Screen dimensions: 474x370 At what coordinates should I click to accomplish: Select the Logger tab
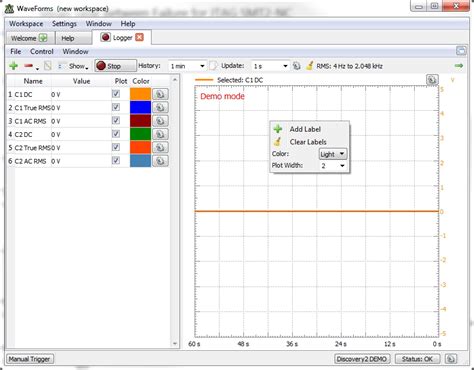click(x=122, y=38)
